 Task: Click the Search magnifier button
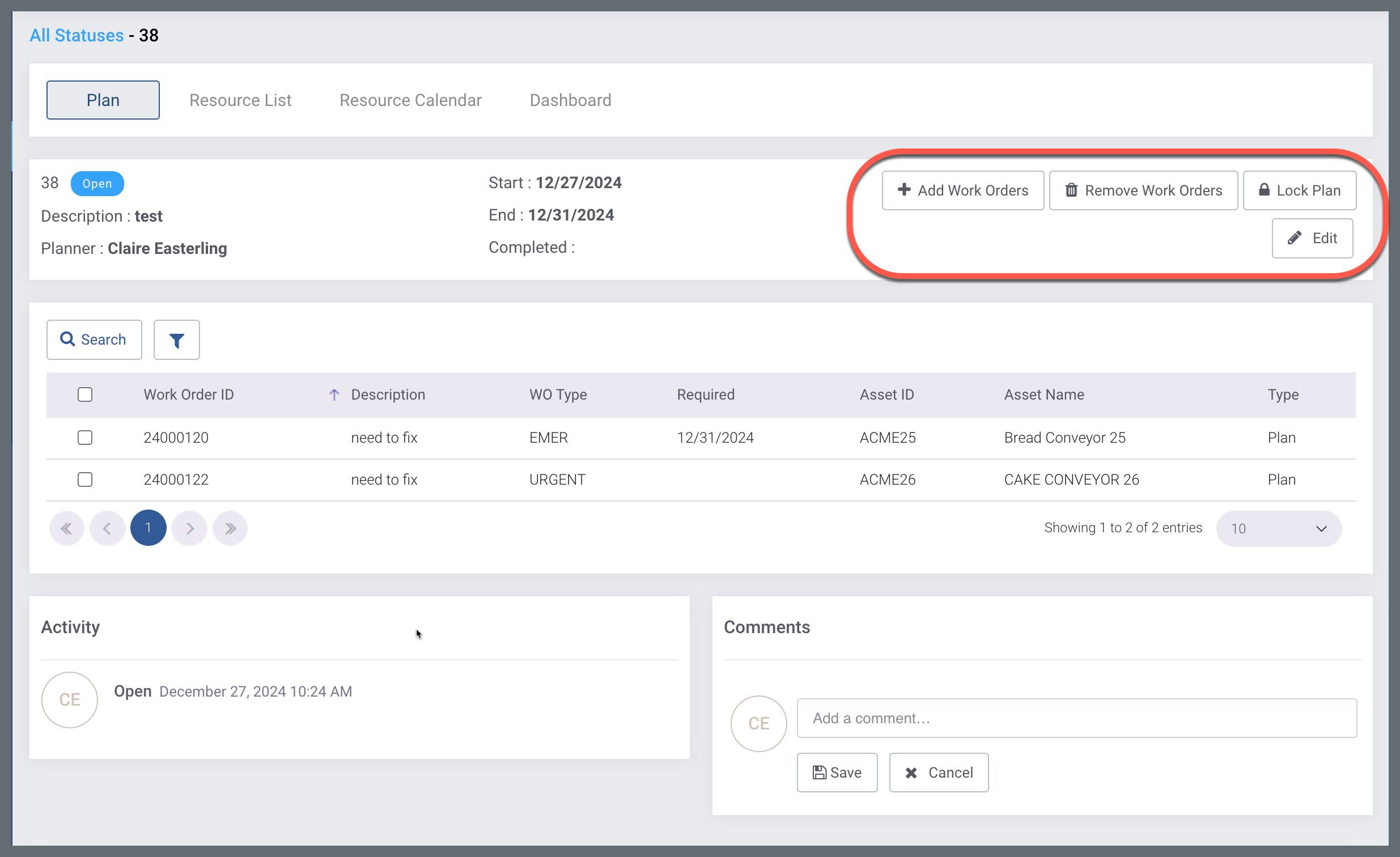pos(94,340)
